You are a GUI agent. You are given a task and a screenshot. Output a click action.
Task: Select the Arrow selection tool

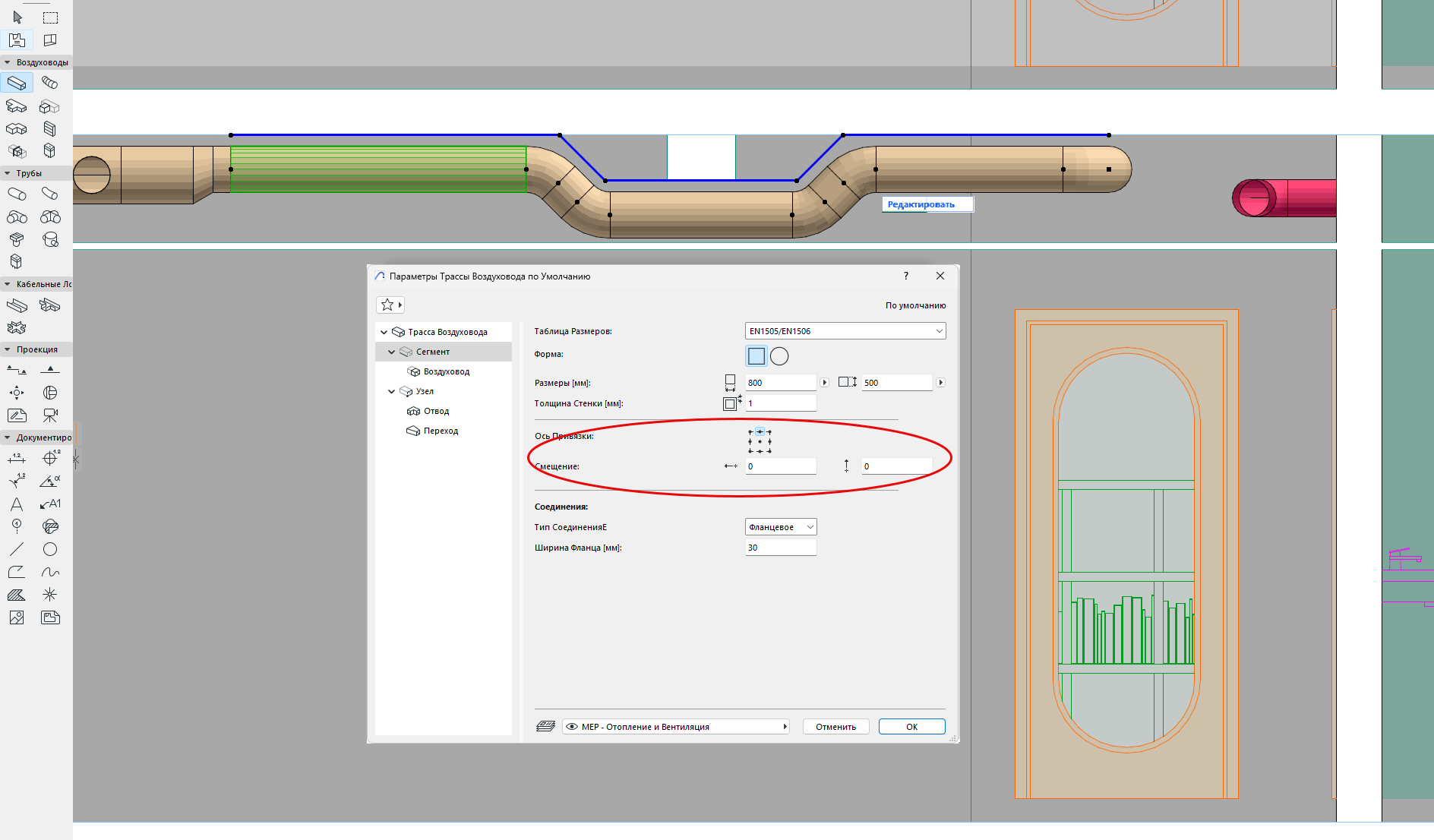(x=17, y=17)
